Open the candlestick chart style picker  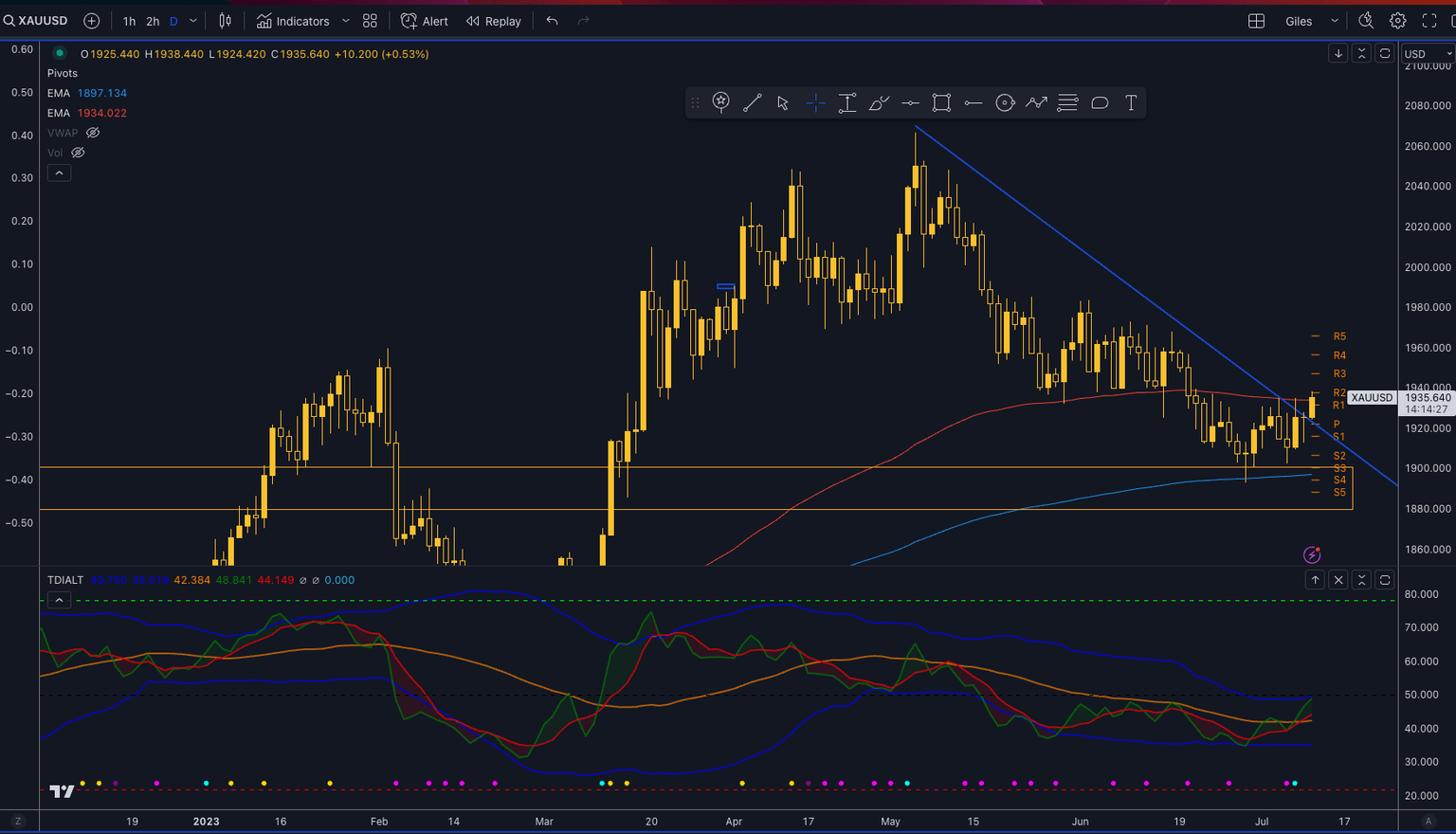[x=224, y=20]
